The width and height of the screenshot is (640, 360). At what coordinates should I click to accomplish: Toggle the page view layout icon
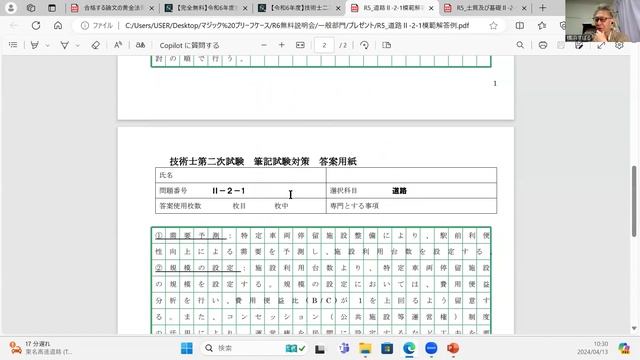click(x=387, y=45)
